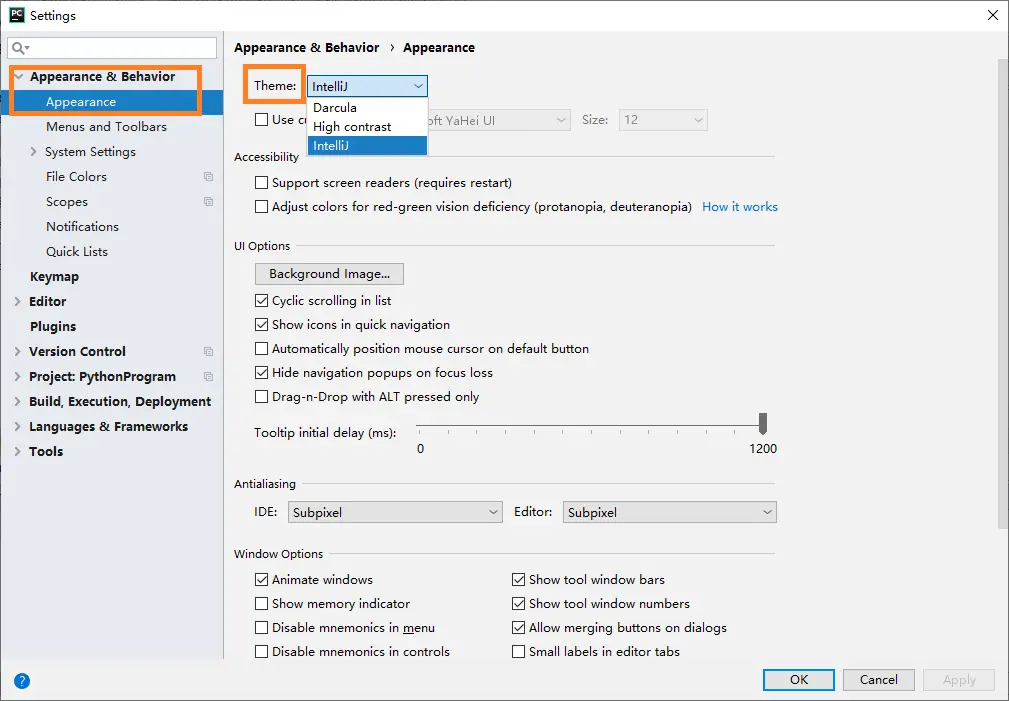Enable Show memory indicator checkbox

261,604
